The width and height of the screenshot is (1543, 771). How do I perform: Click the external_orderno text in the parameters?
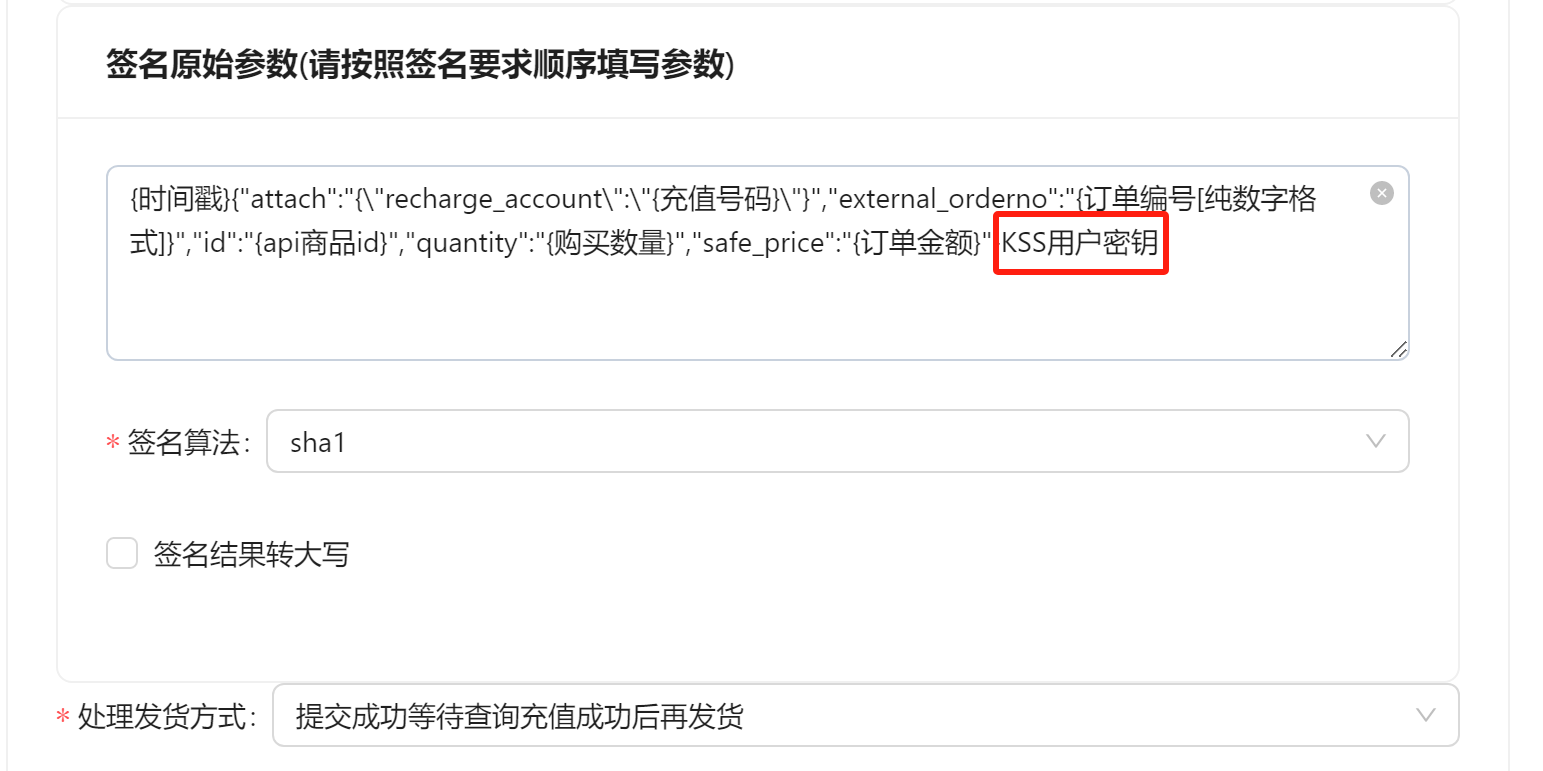(945, 199)
